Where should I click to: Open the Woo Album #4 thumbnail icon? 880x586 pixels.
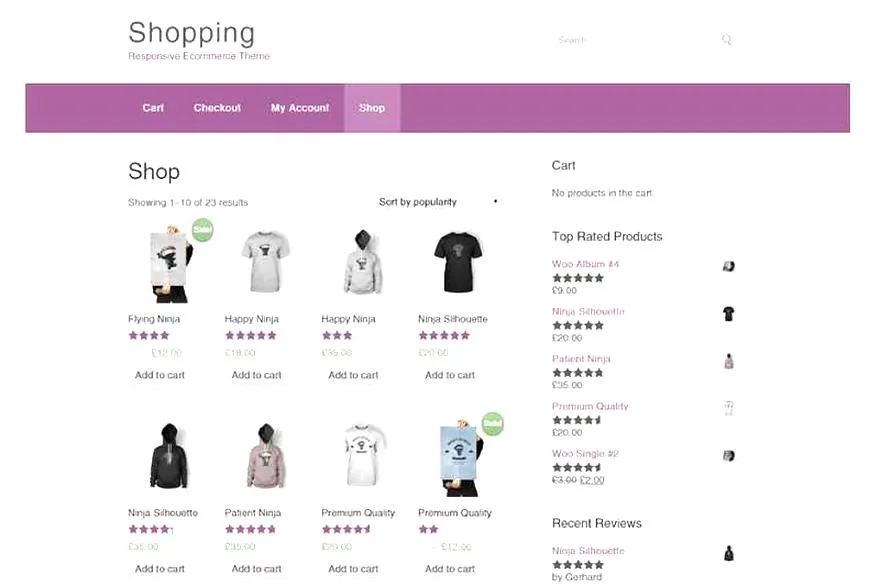click(x=729, y=266)
